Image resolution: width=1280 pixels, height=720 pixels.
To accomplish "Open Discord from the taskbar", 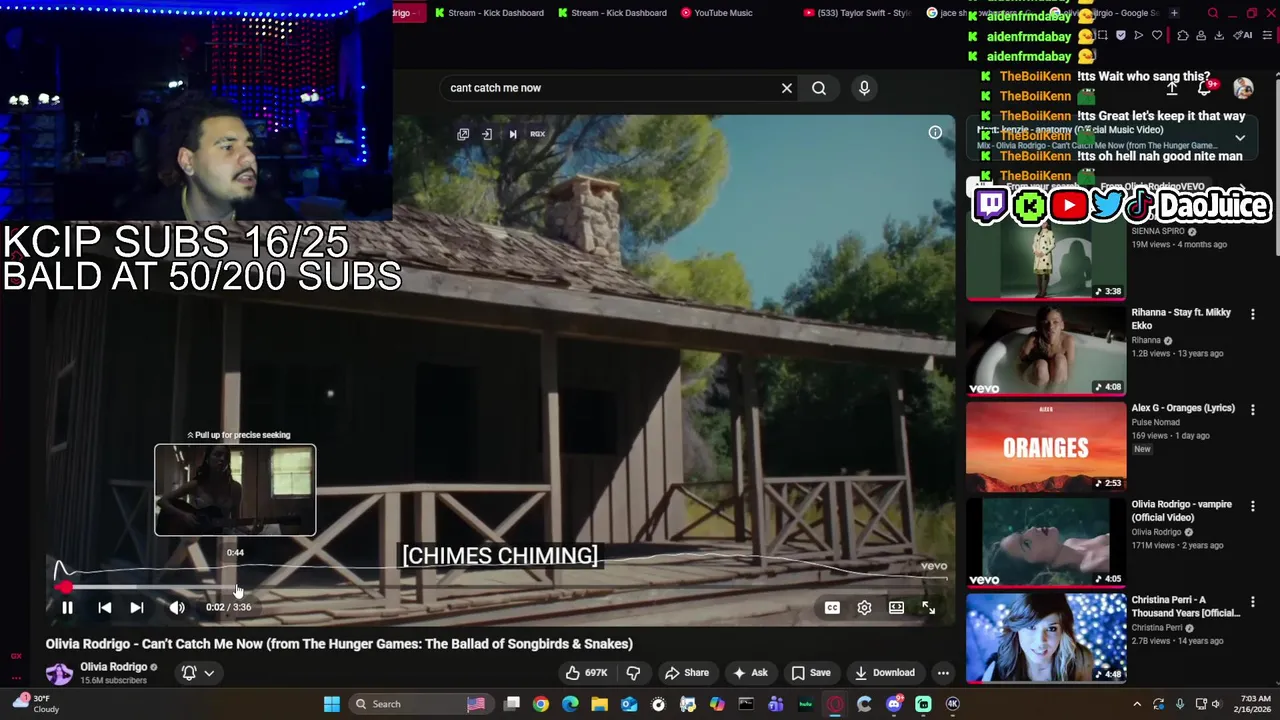I will coord(894,704).
